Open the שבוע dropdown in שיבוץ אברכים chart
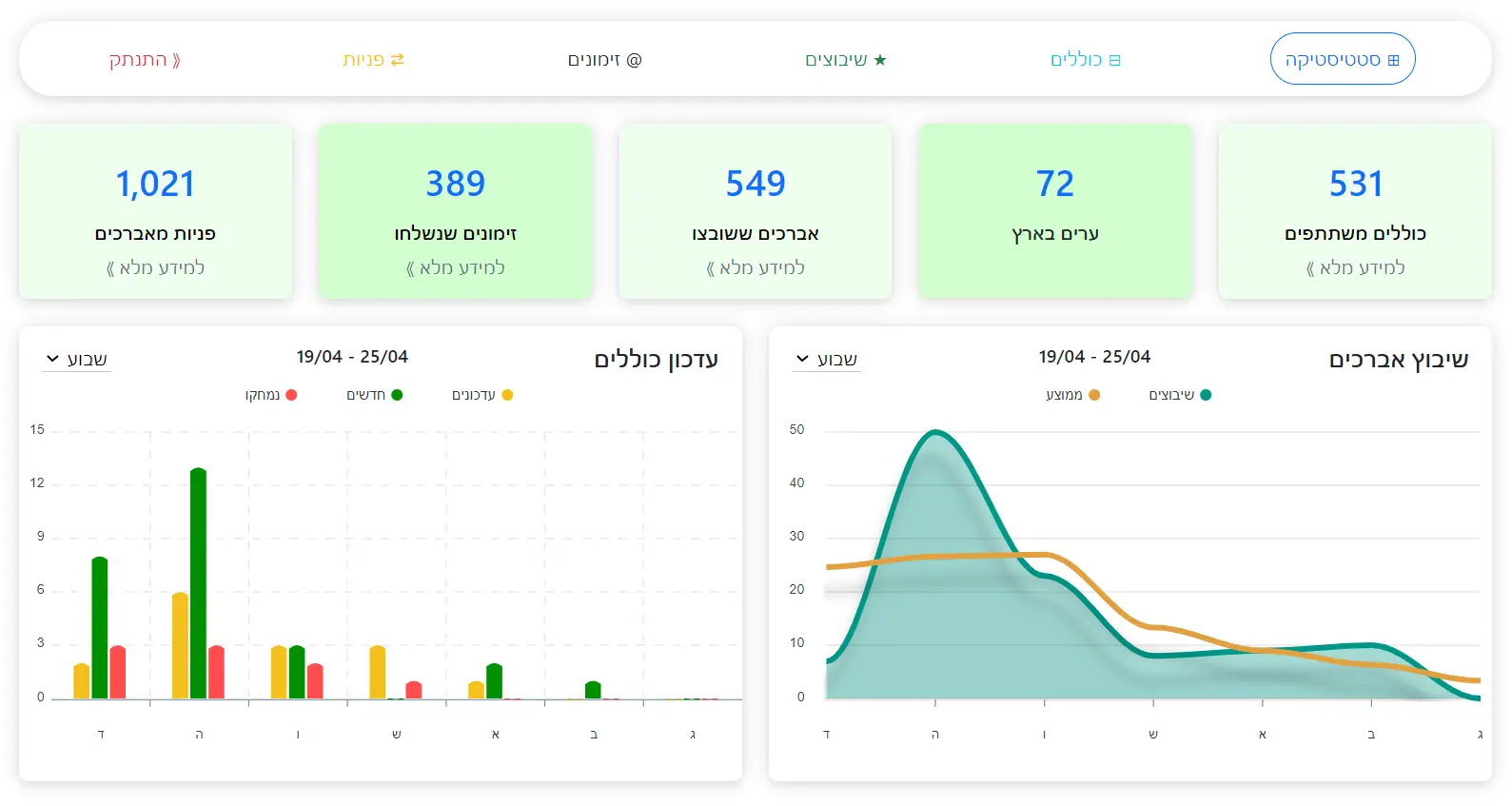The height and width of the screenshot is (806, 1512). (x=827, y=359)
